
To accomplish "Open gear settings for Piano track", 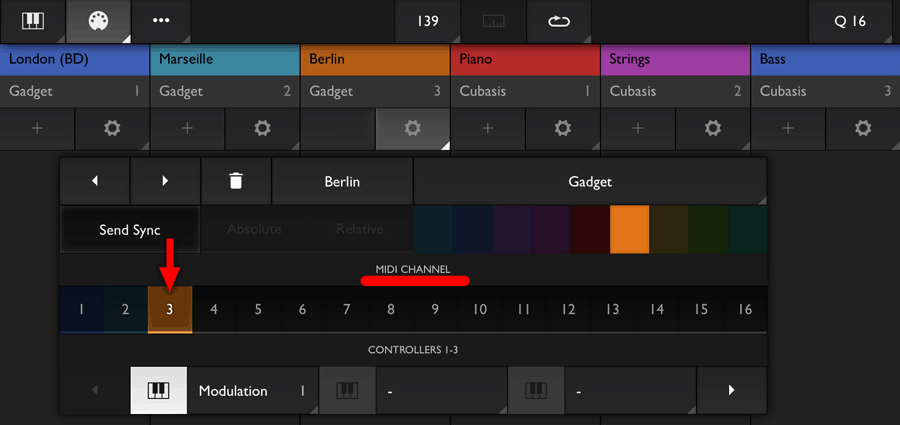I will pos(562,129).
